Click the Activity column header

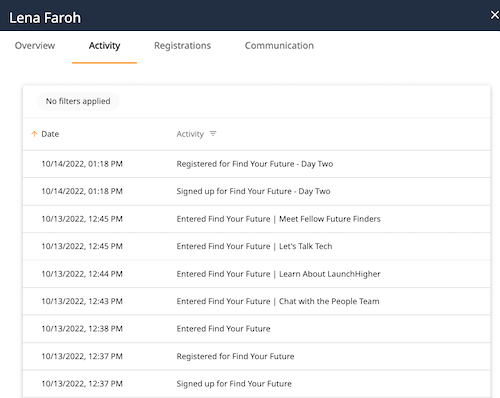tap(190, 134)
